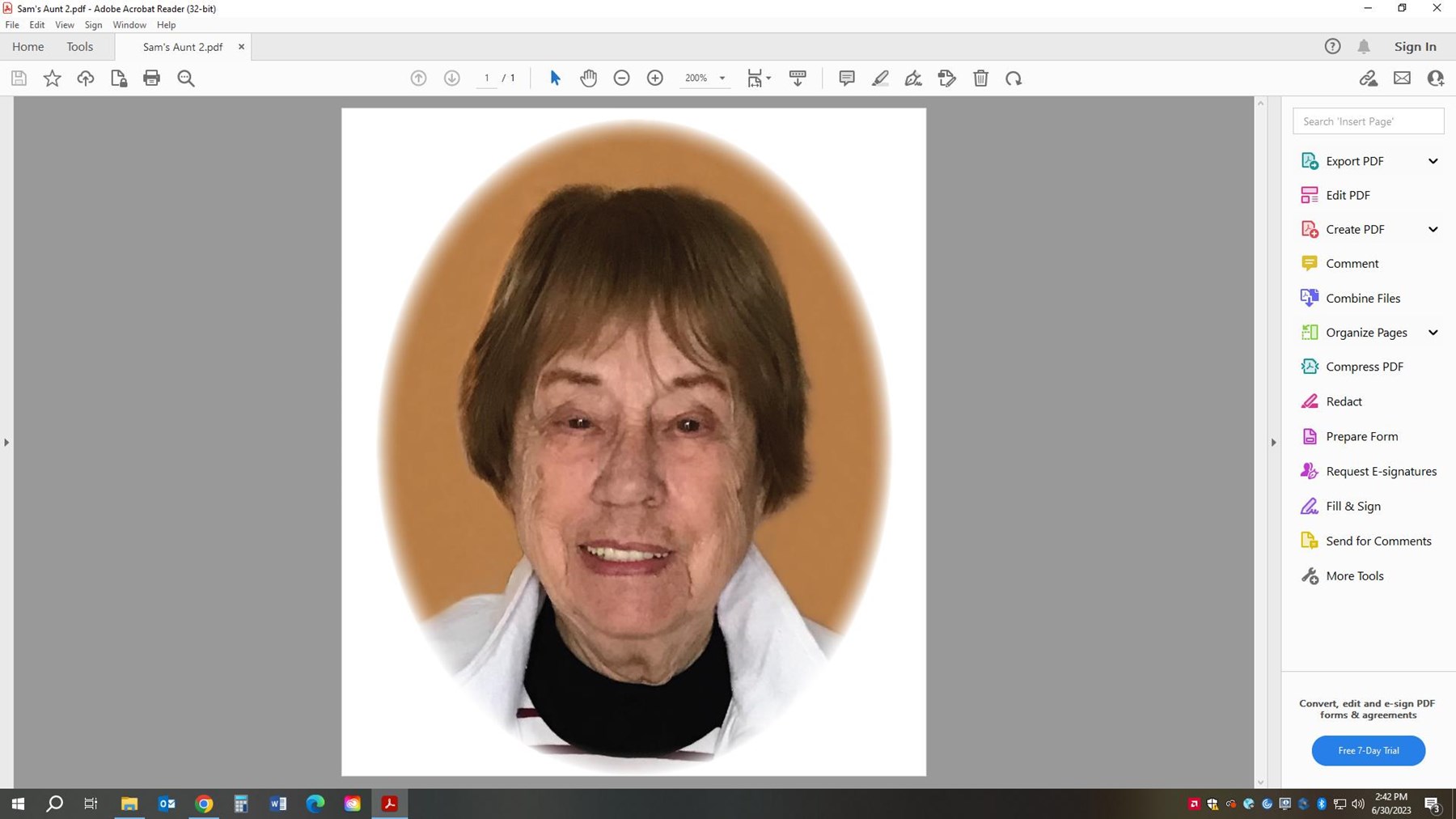Screen dimensions: 1456x819
Task: Toggle the star to favorite this file
Action: [x=52, y=78]
